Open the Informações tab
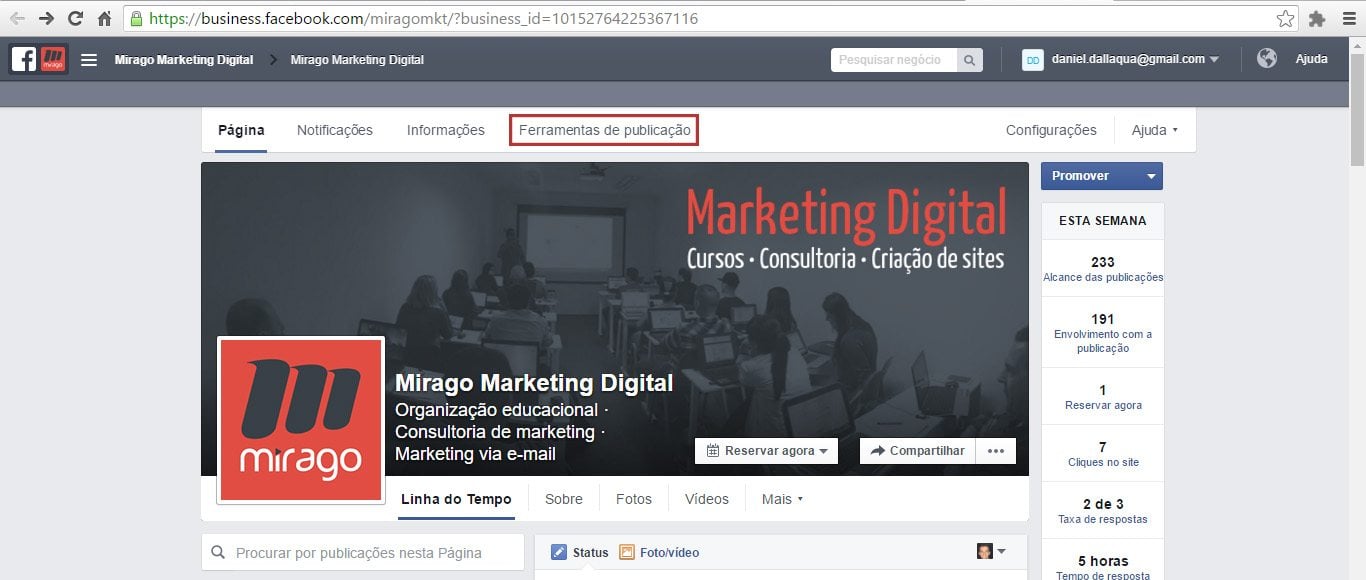 click(446, 130)
